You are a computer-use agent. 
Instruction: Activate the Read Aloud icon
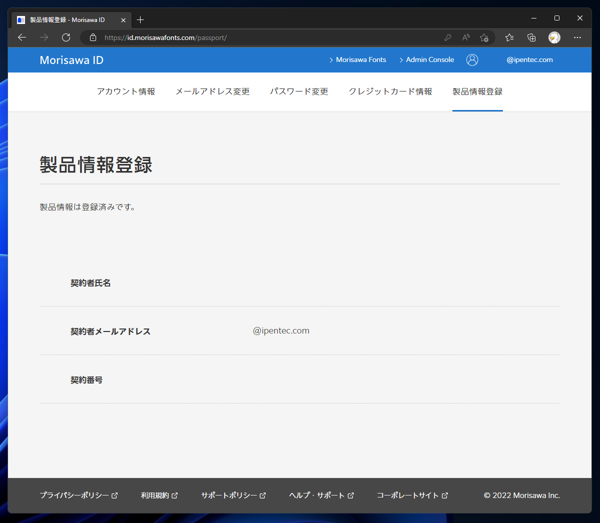pyautogui.click(x=466, y=37)
